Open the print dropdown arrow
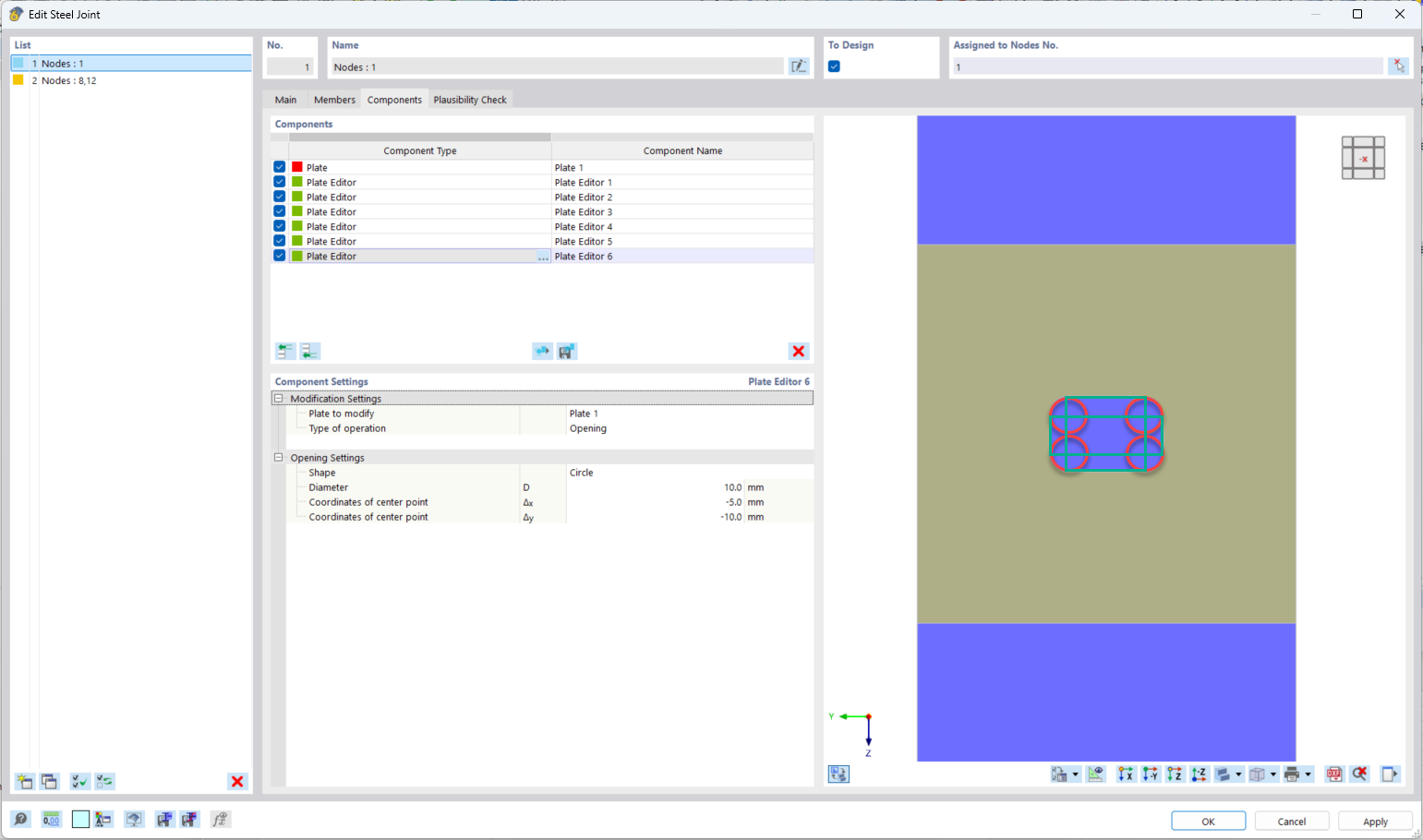 click(1308, 775)
